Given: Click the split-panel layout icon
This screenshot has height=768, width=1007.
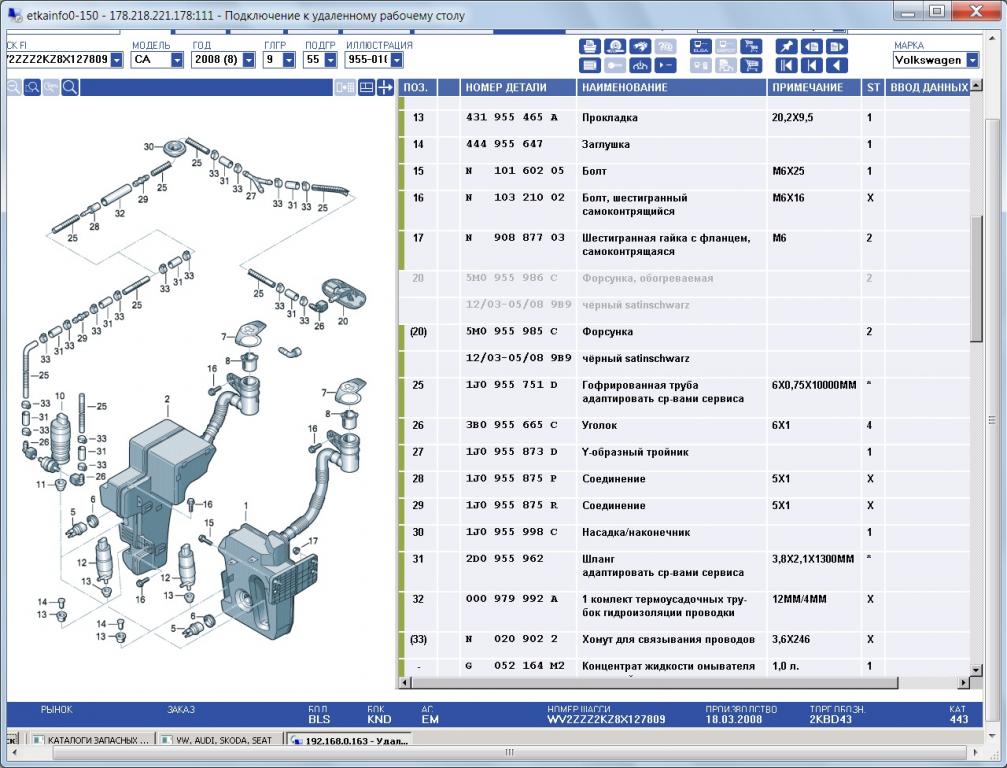Looking at the screenshot, I should coord(366,87).
